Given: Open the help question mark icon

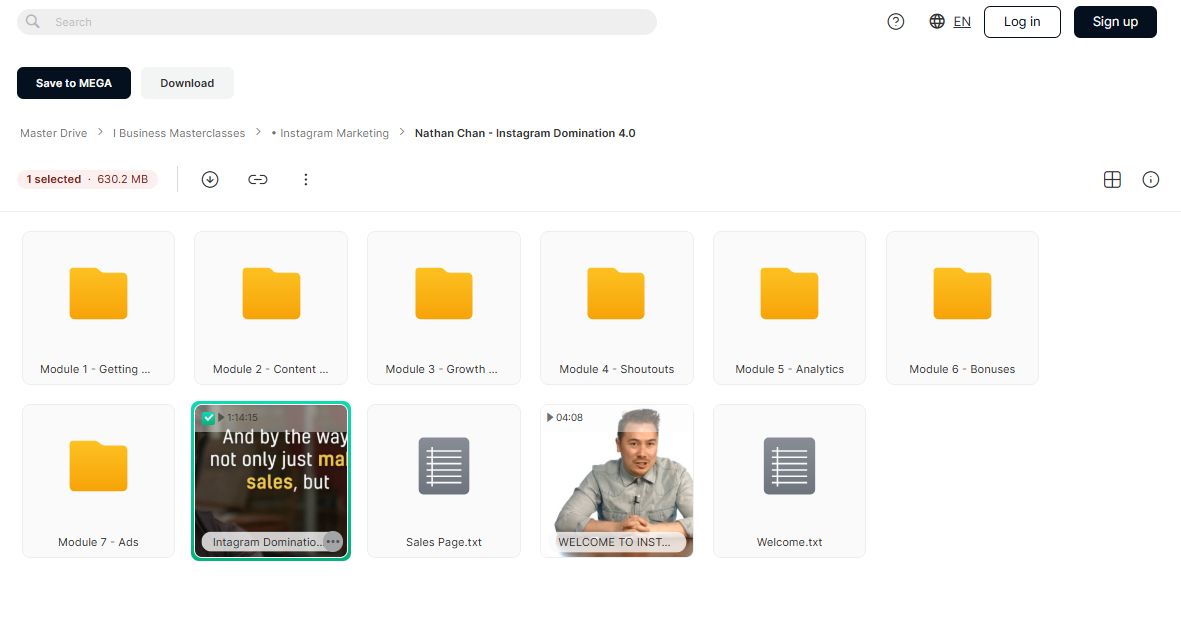Looking at the screenshot, I should click(x=896, y=22).
